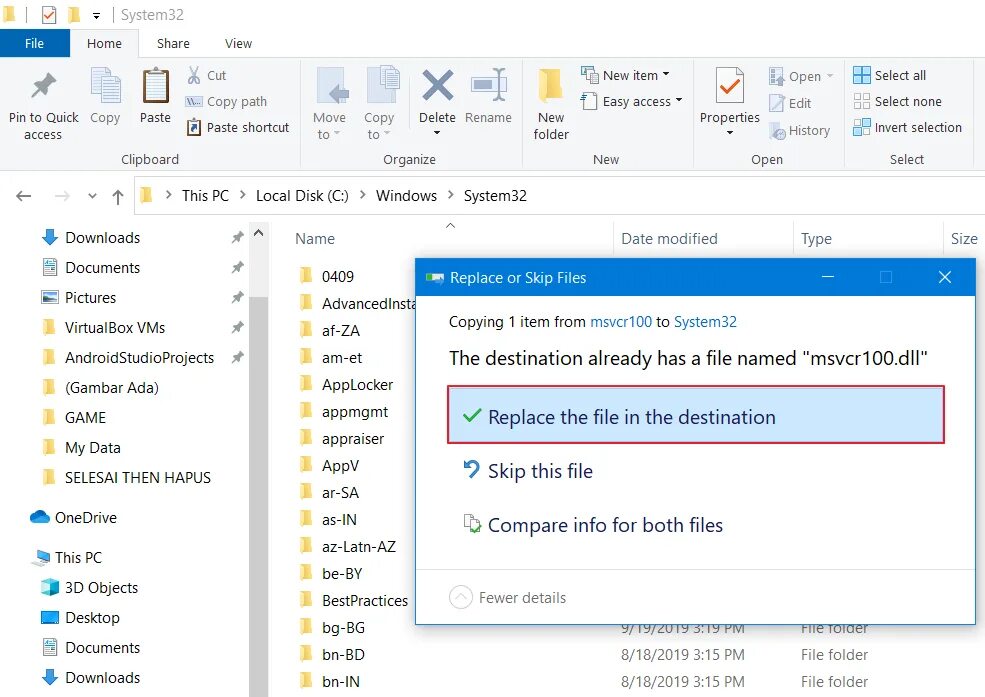The height and width of the screenshot is (697, 985).
Task: Click Pin to Quick access icon
Action: pyautogui.click(x=43, y=87)
